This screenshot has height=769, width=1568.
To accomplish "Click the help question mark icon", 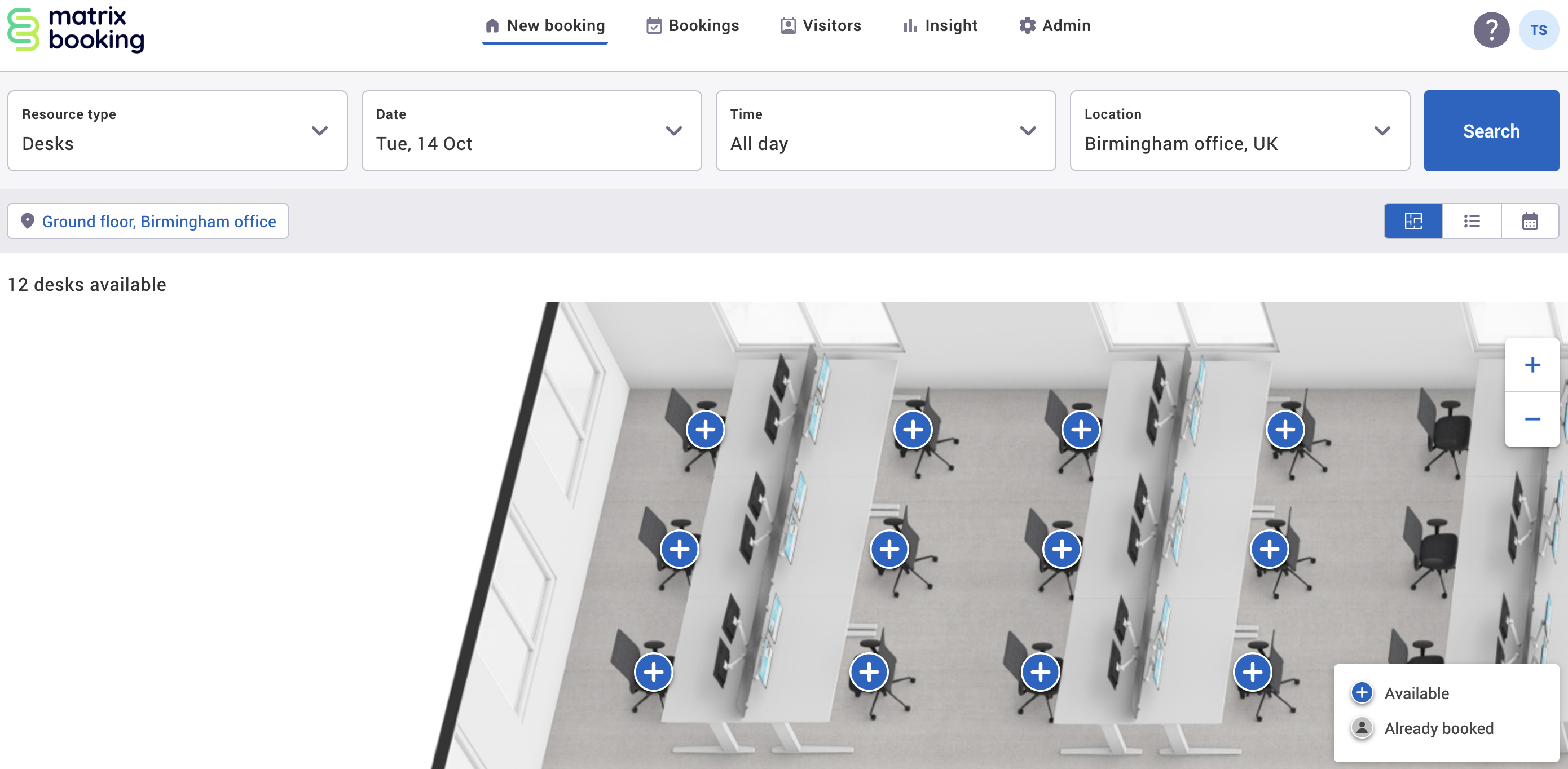I will (1491, 29).
